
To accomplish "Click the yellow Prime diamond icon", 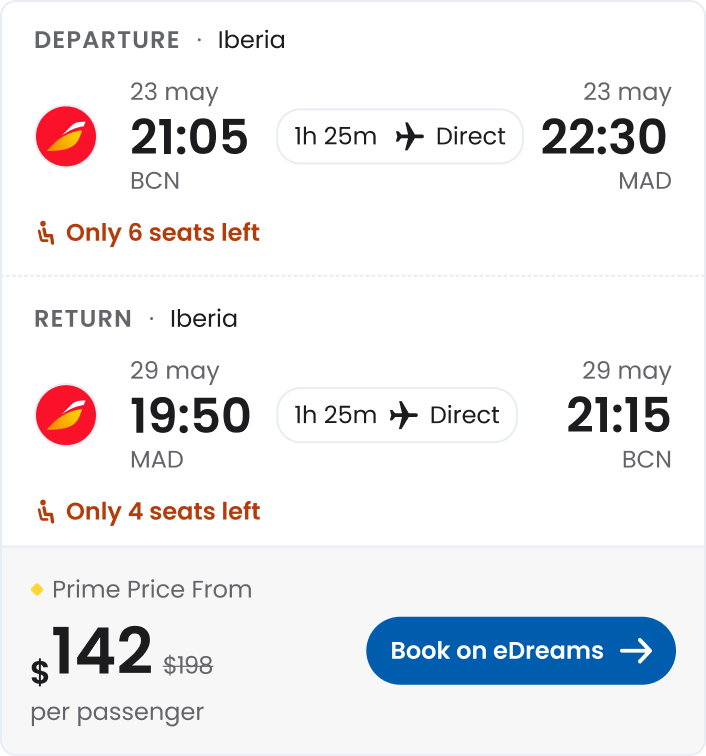I will (38, 590).
